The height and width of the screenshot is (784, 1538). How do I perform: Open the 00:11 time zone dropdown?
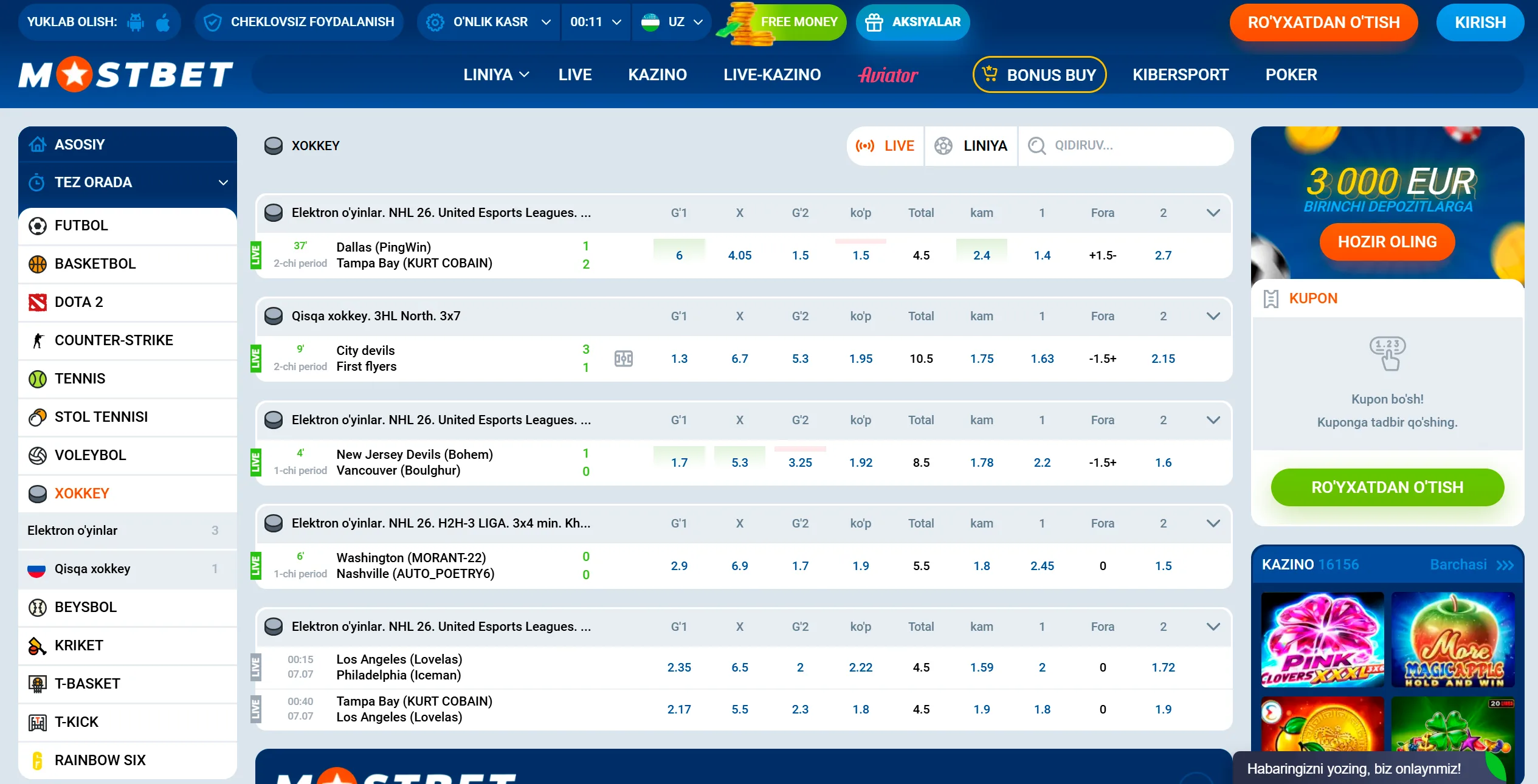(x=596, y=22)
